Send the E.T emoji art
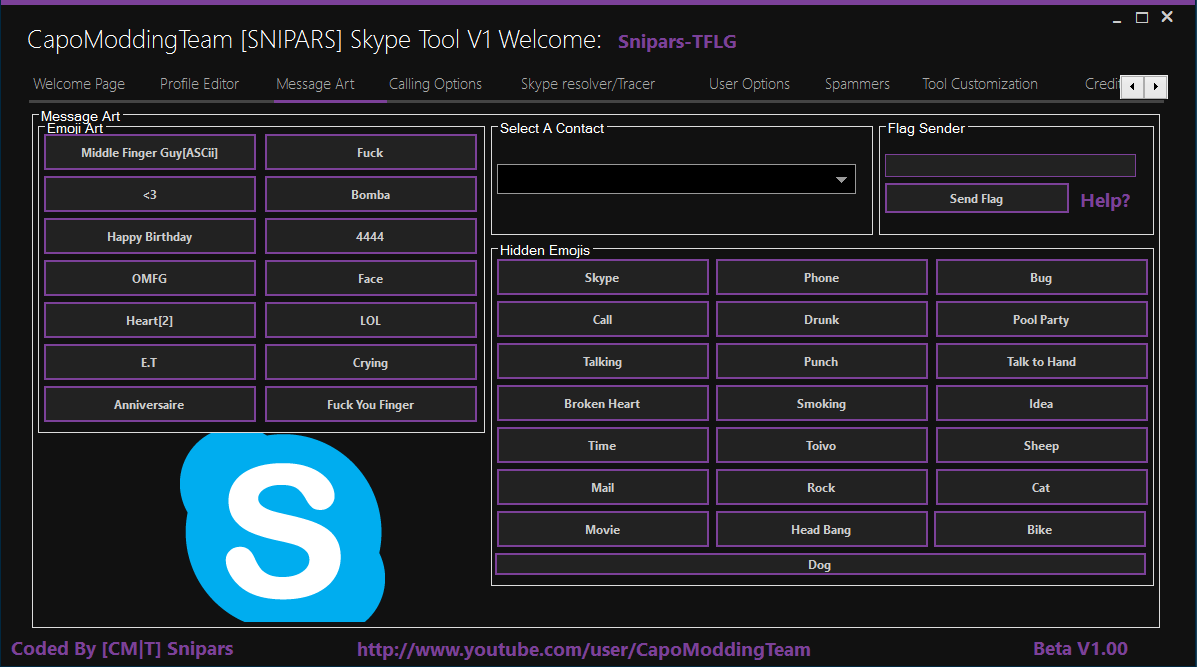Viewport: 1197px width, 667px height. point(150,362)
